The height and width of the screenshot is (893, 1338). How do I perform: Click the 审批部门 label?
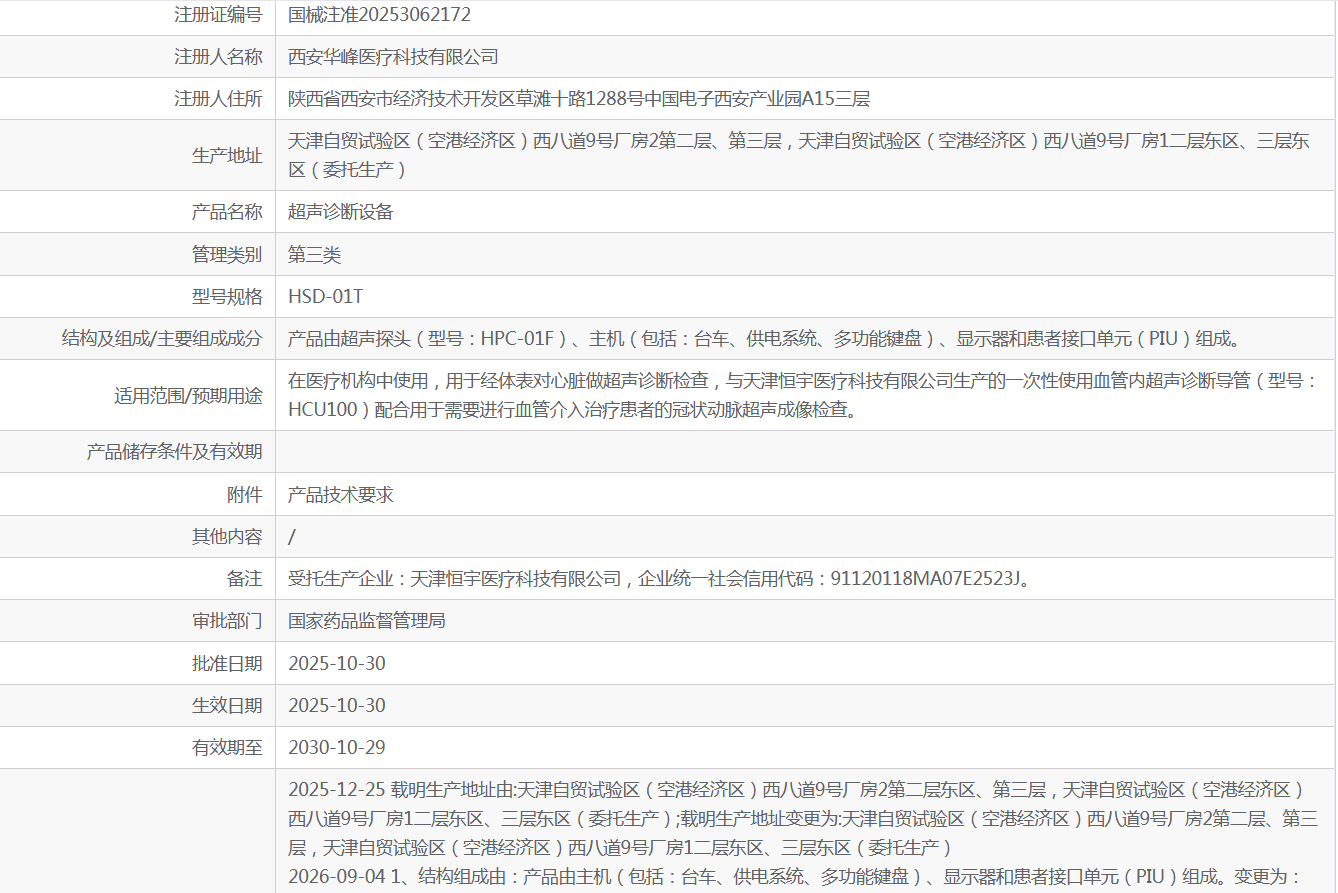click(227, 621)
